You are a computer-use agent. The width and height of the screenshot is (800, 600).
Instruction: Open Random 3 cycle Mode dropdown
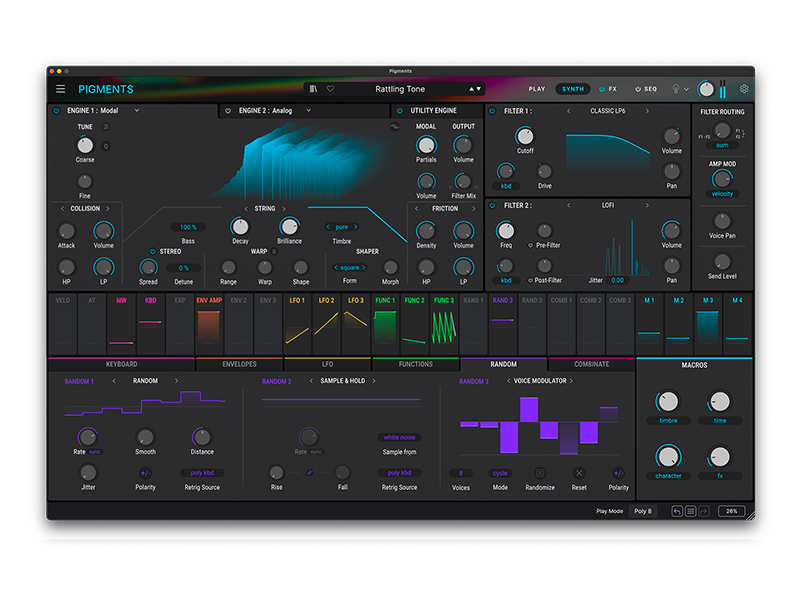coord(500,473)
